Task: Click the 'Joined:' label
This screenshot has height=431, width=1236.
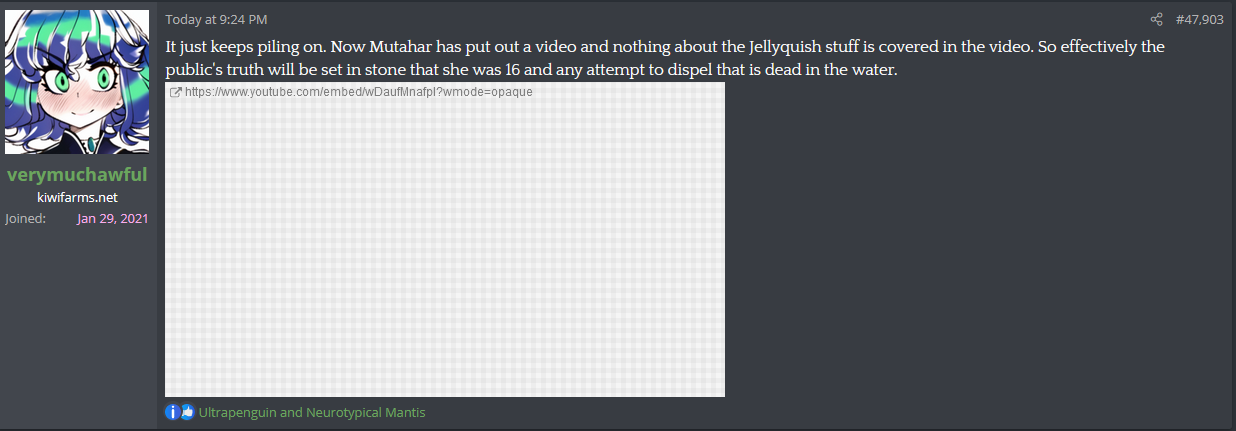Action: (25, 218)
